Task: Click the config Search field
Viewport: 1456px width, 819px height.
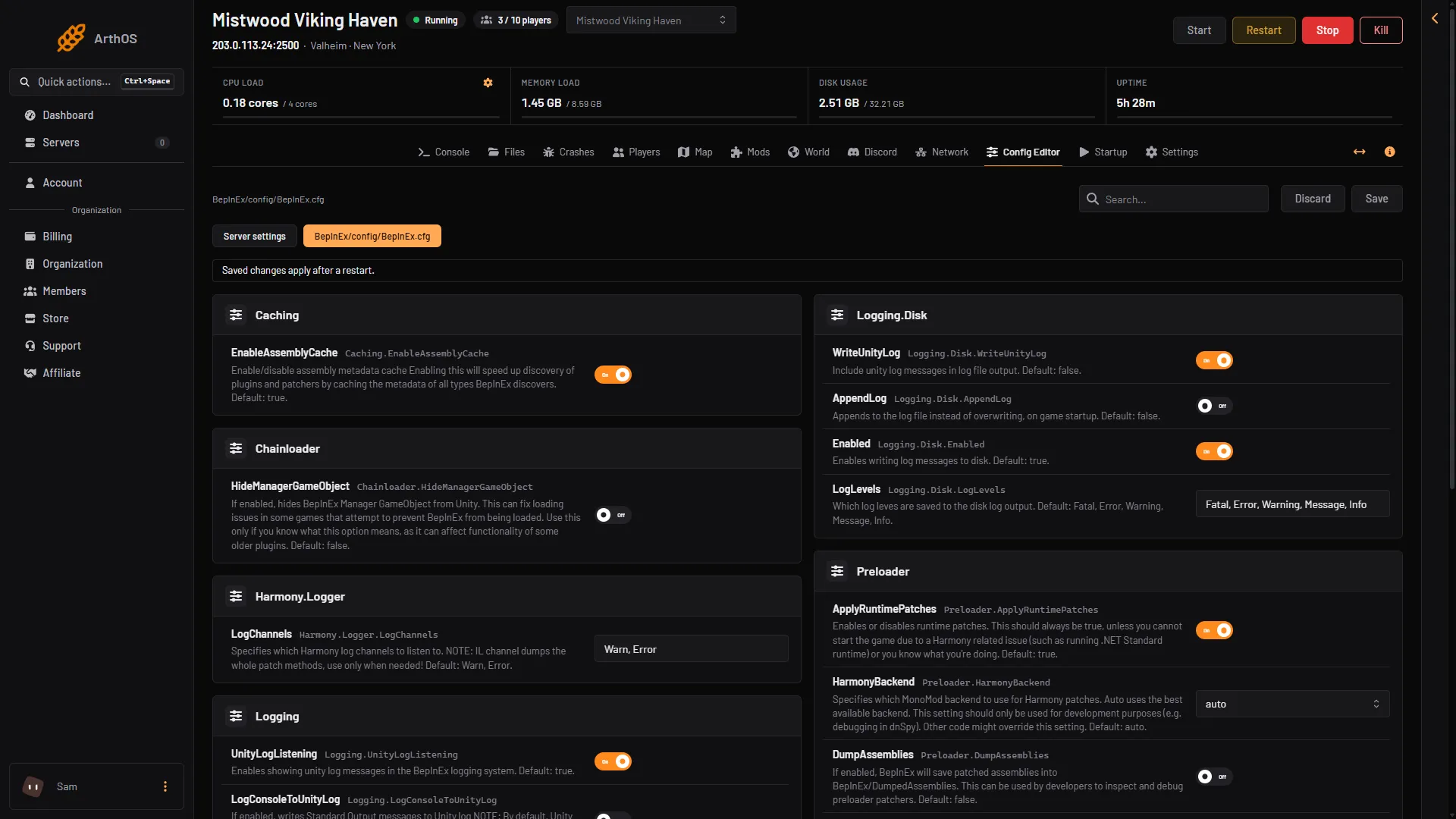Action: coord(1173,199)
